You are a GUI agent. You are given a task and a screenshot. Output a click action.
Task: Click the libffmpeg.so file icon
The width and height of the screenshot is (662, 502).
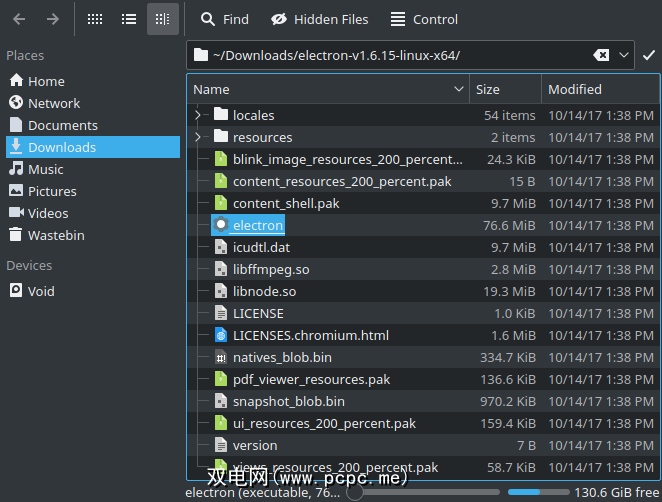221,269
